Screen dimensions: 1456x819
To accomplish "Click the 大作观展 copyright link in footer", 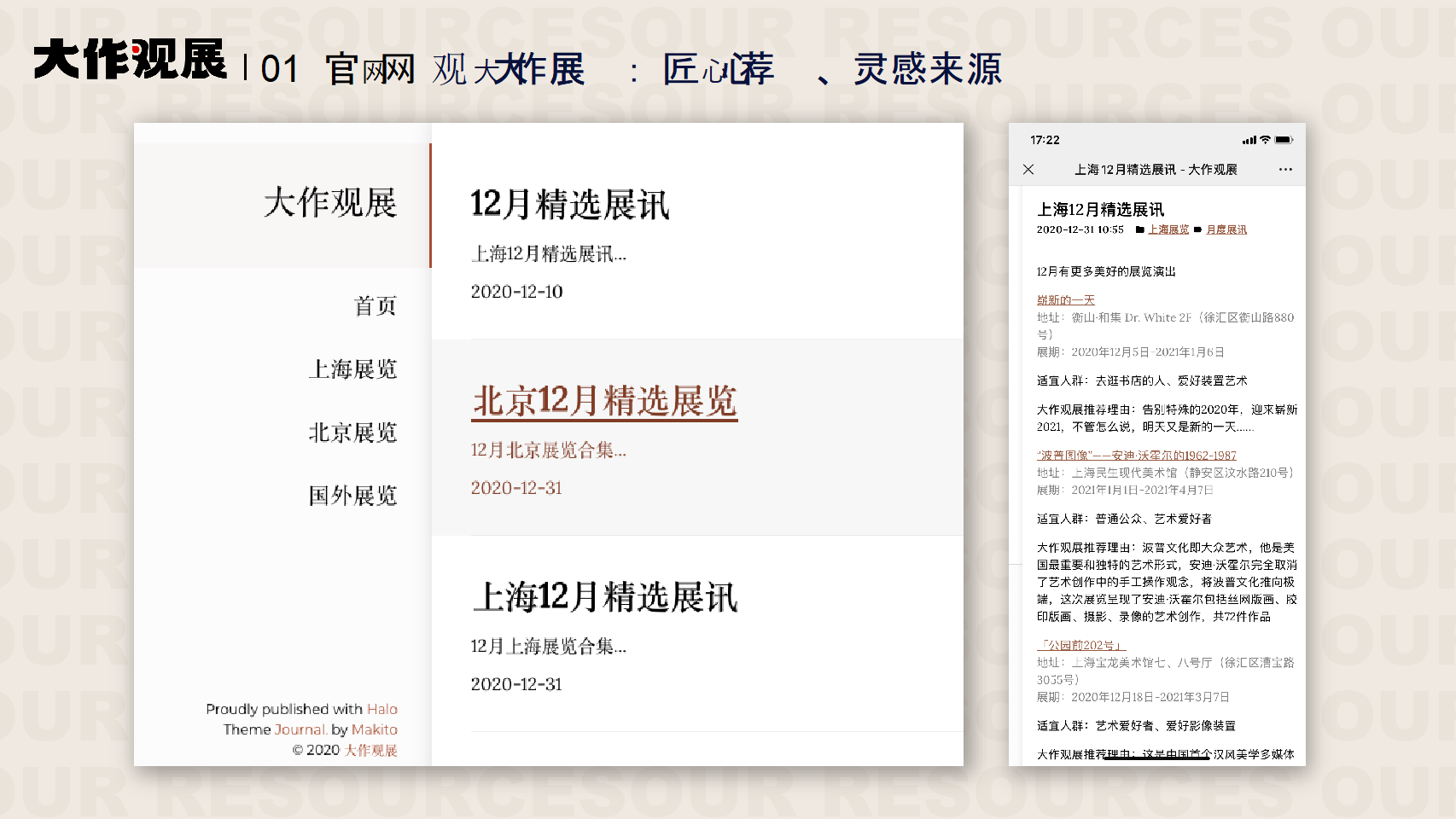I will tap(371, 750).
